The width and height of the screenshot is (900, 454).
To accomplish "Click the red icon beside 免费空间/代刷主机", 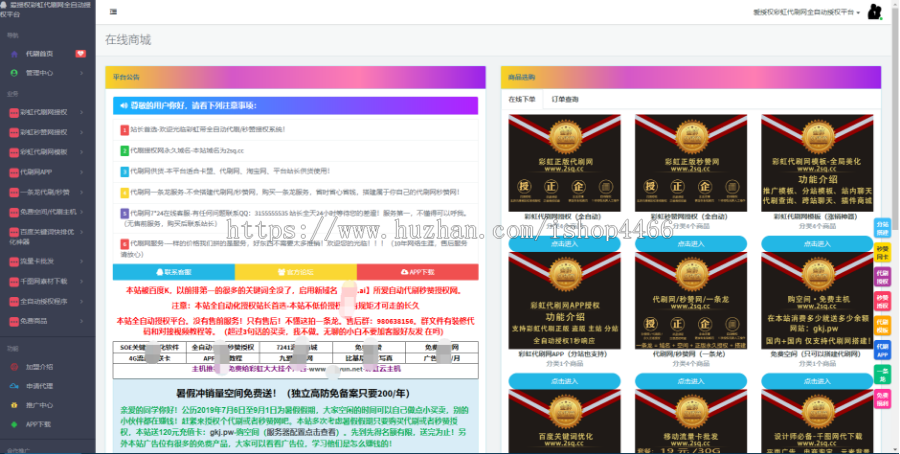I will [x=14, y=212].
